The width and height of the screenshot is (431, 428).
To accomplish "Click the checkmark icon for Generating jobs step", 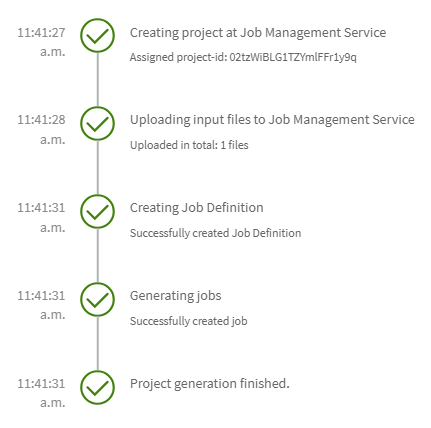I will coord(97,299).
